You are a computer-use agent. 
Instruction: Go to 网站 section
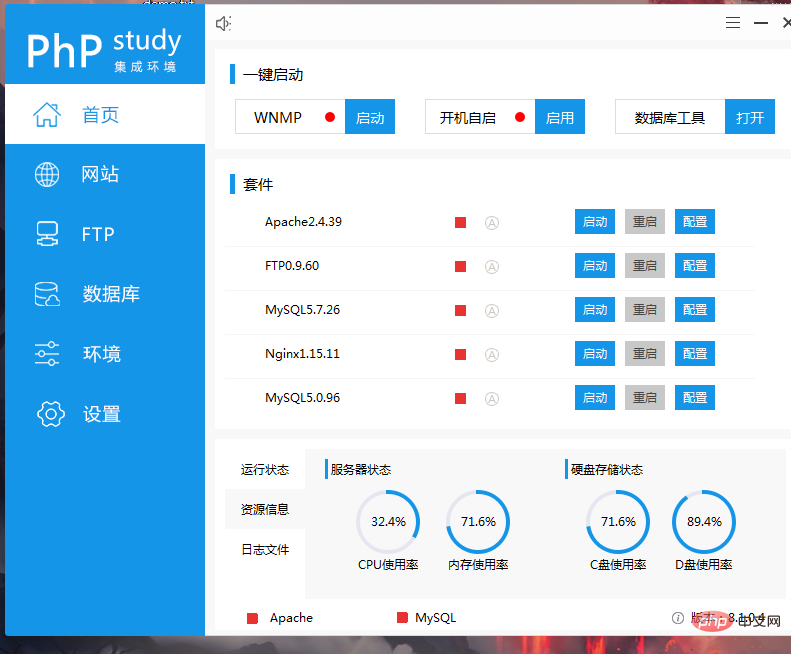(x=105, y=175)
